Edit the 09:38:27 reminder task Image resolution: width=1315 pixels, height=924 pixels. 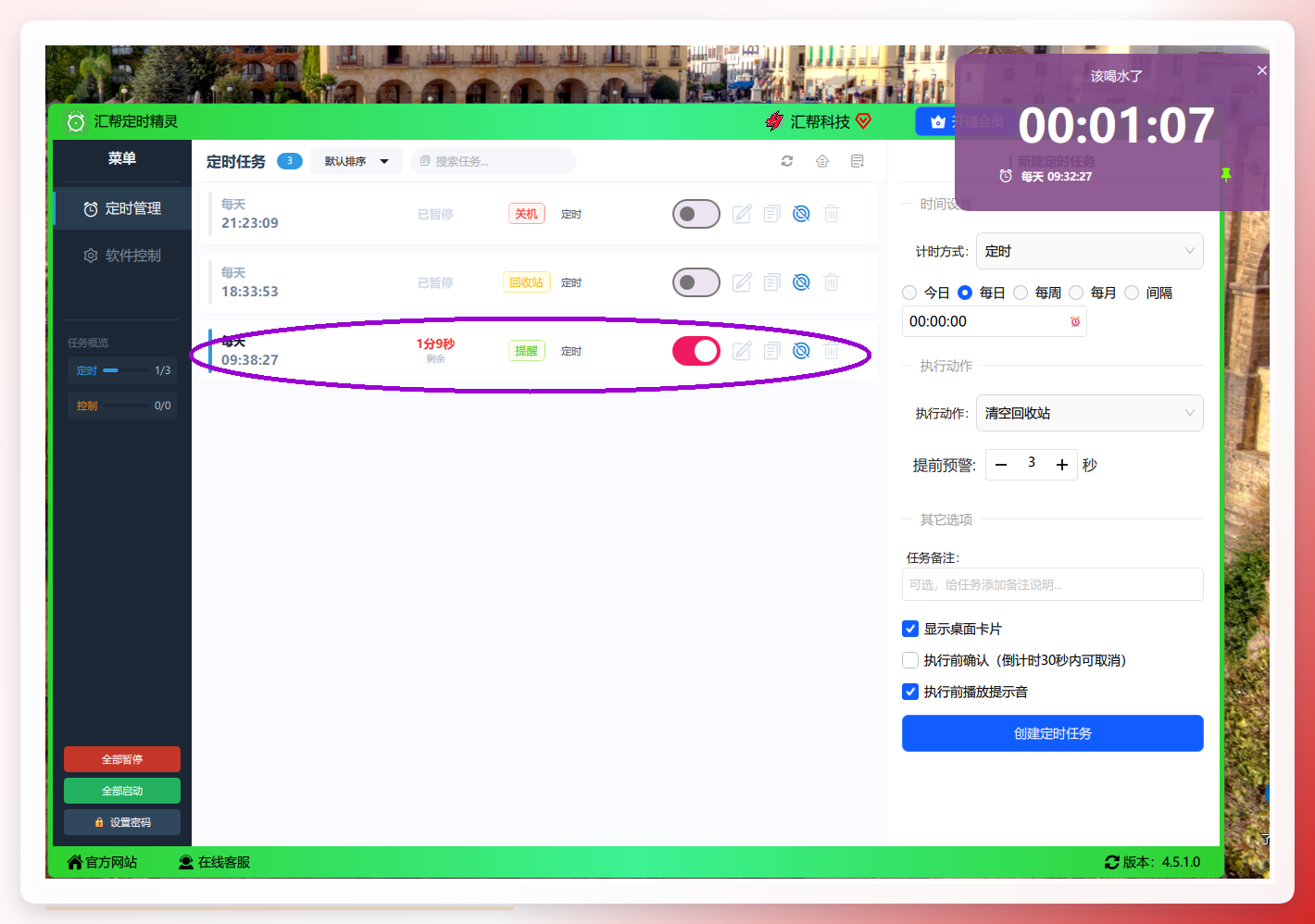click(742, 351)
